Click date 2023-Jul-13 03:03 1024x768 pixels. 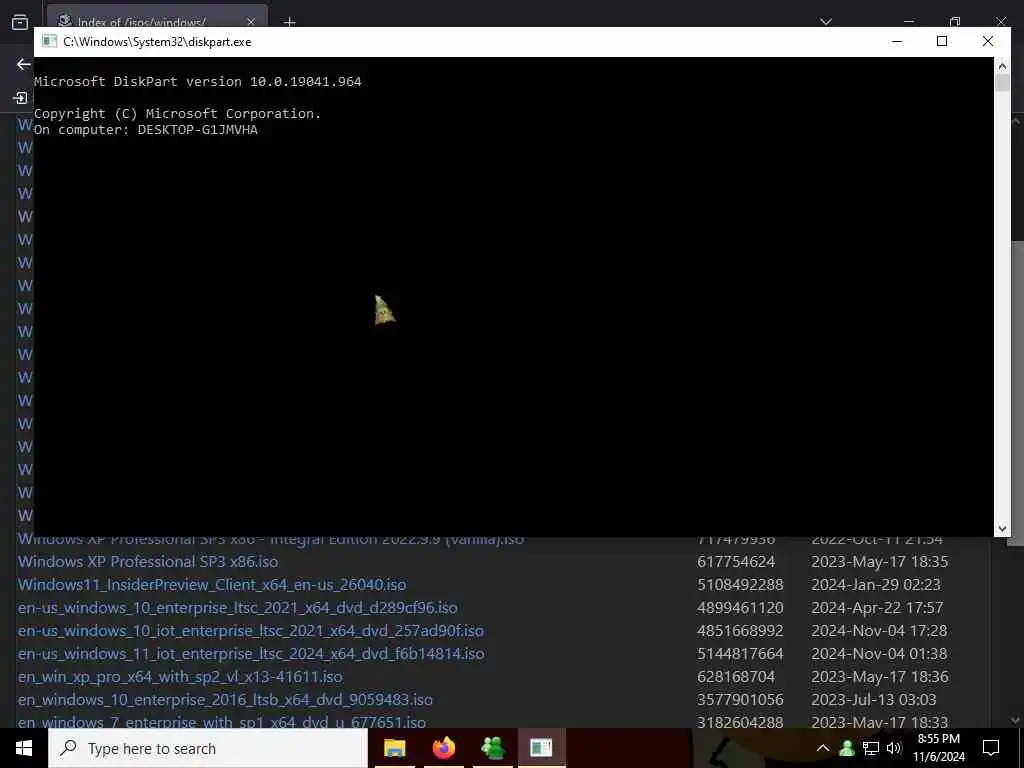[x=874, y=699]
